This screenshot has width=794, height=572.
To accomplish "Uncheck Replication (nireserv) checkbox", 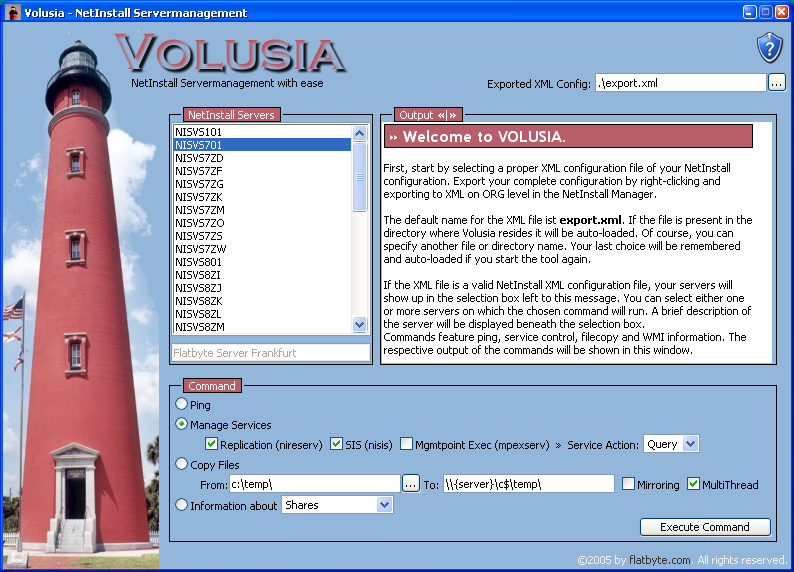I will [212, 444].
